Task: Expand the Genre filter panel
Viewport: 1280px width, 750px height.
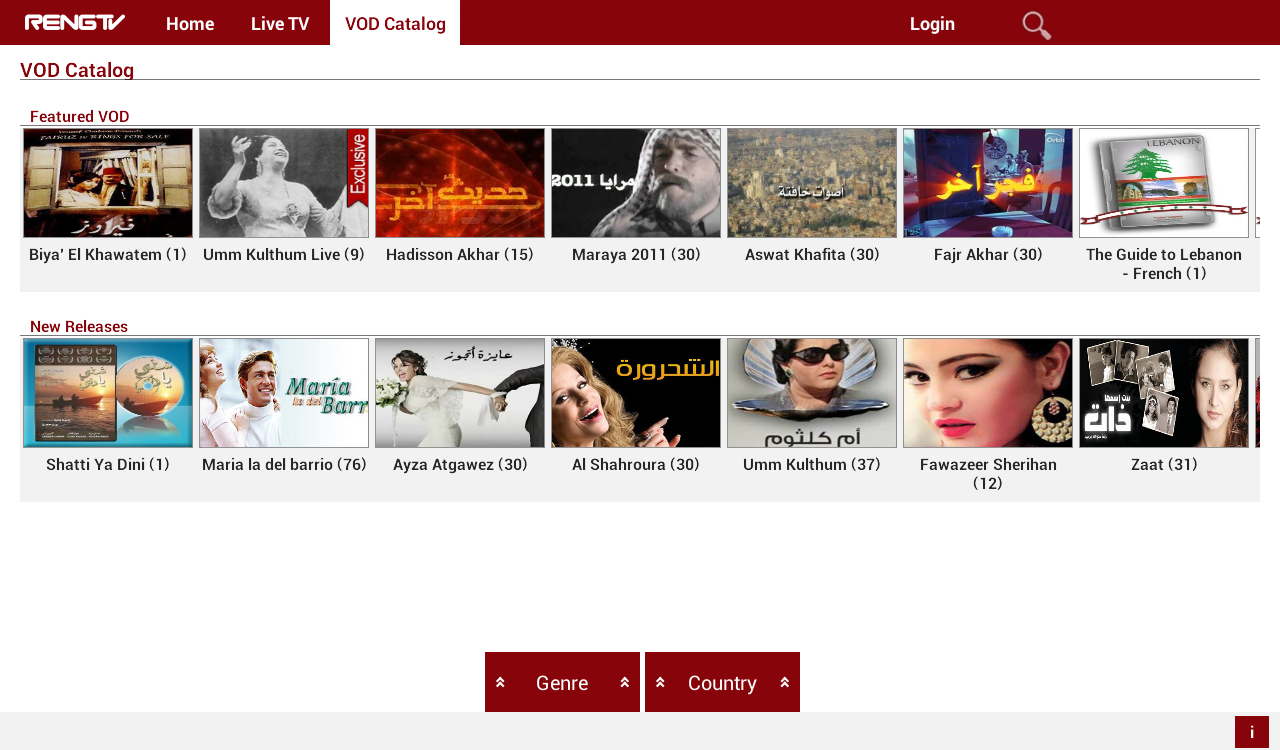Action: [x=562, y=682]
